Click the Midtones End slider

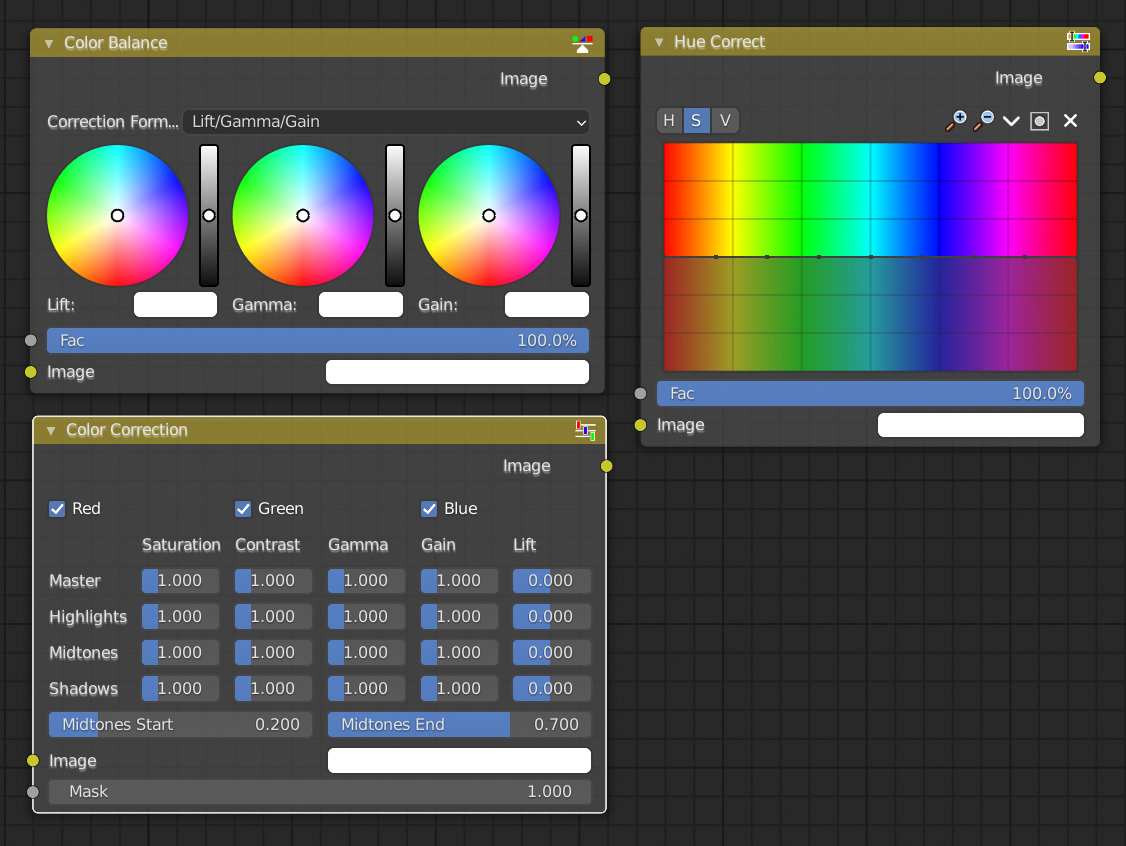pyautogui.click(x=459, y=725)
